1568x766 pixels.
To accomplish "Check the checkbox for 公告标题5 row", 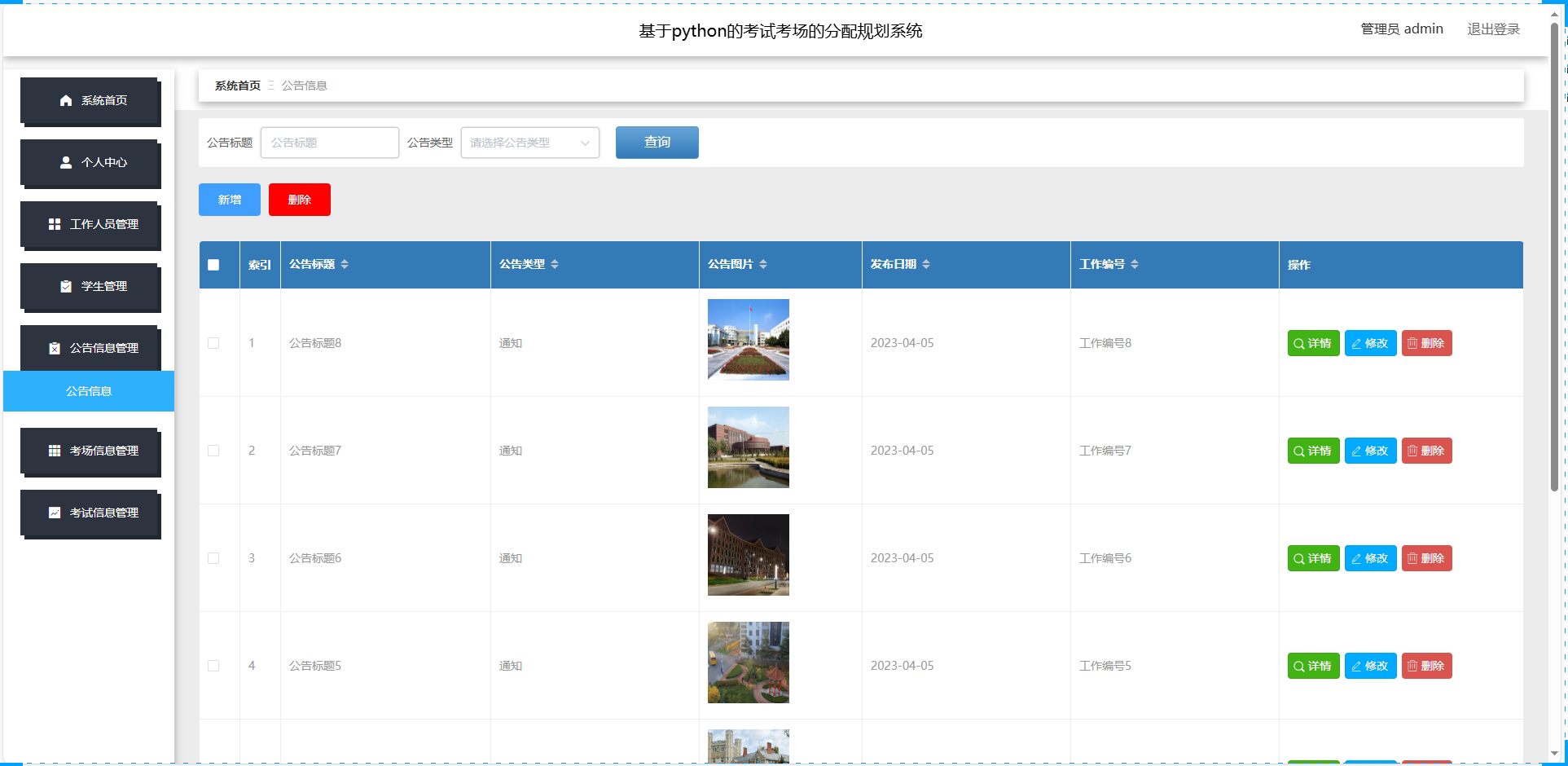I will (213, 666).
